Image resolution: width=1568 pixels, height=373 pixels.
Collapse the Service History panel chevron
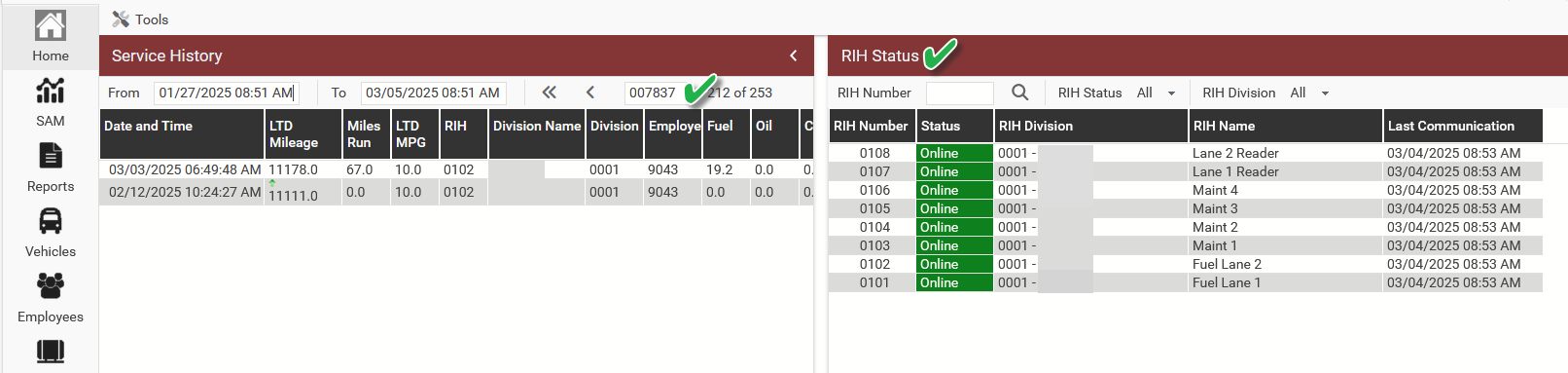tap(794, 56)
